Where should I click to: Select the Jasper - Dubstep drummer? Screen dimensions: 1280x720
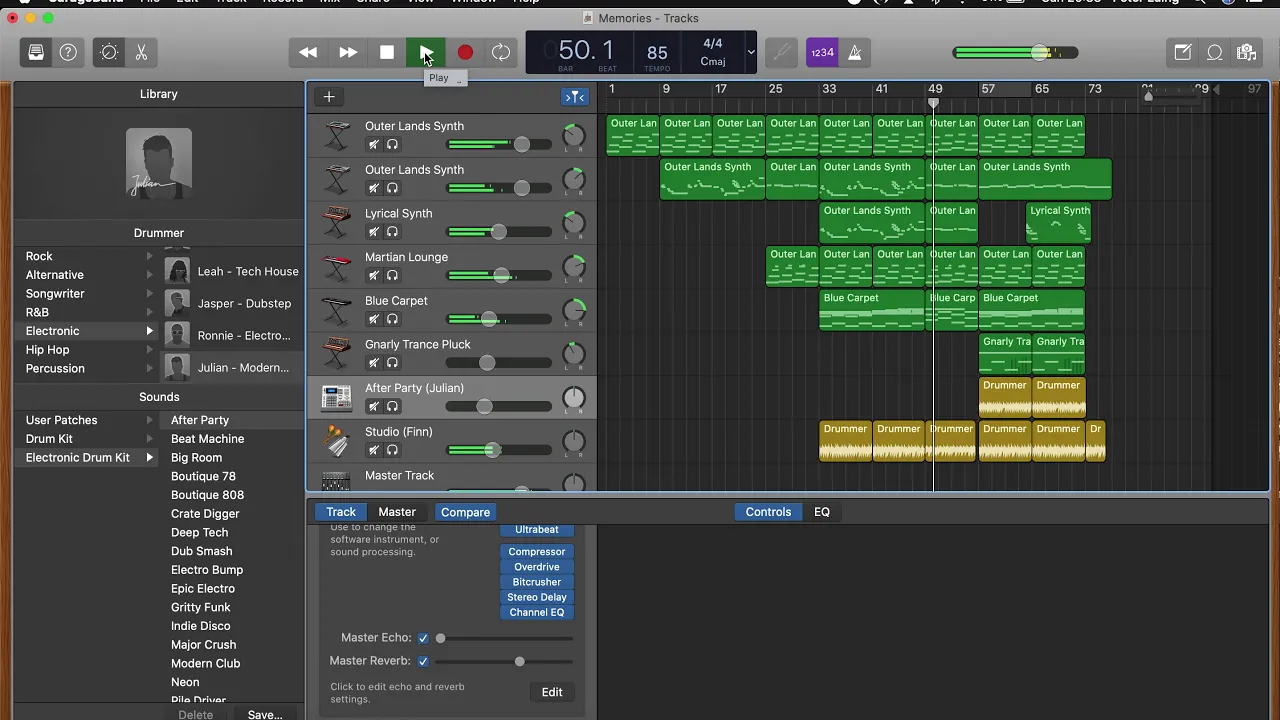233,303
